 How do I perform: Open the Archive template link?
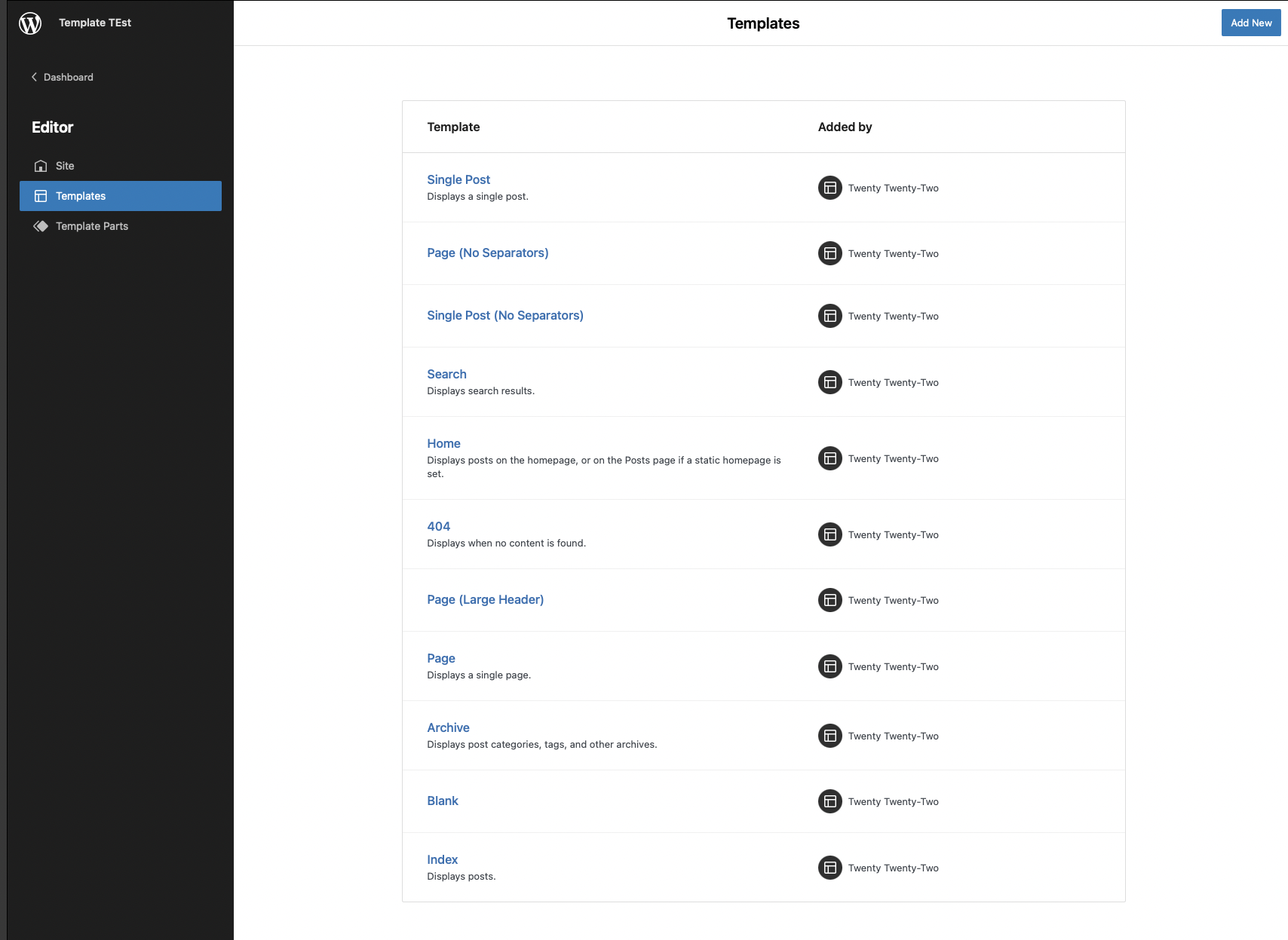pos(448,727)
